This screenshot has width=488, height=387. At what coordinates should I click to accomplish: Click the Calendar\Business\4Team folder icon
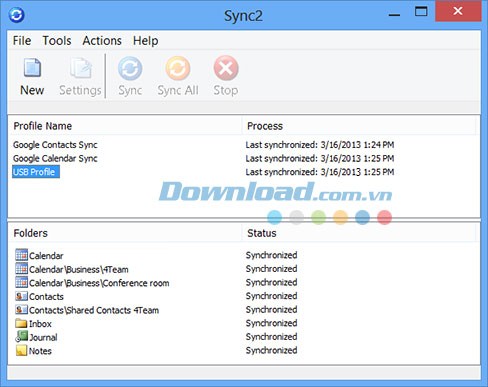[21, 269]
